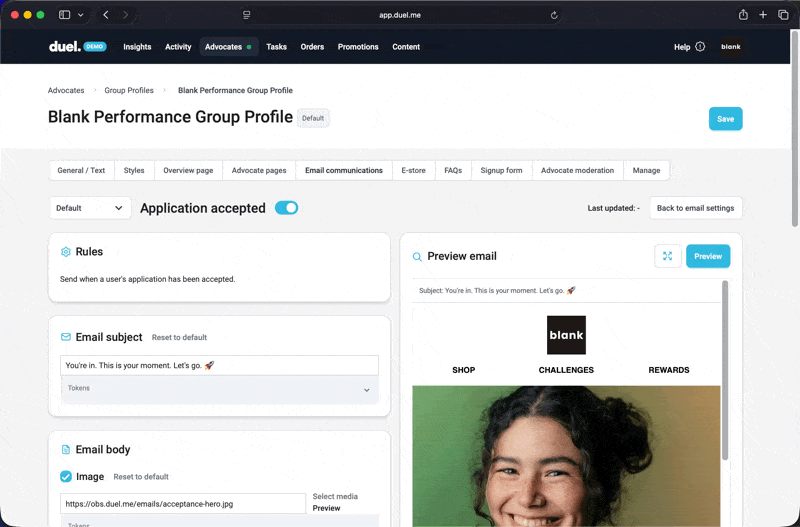Click the Safari sidebar toggle icon
The height and width of the screenshot is (527, 800).
[65, 15]
